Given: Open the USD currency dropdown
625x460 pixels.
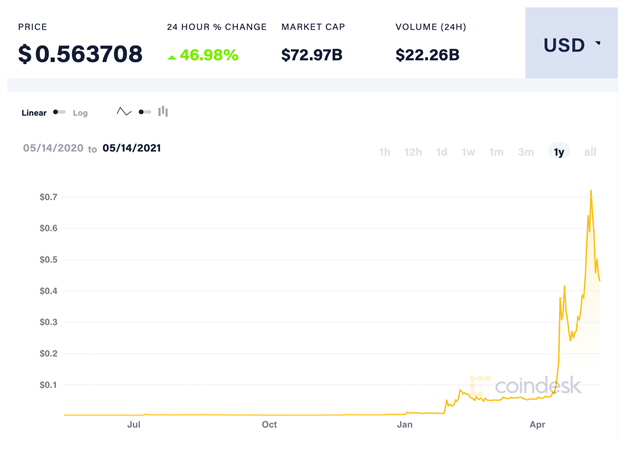Looking at the screenshot, I should point(572,43).
